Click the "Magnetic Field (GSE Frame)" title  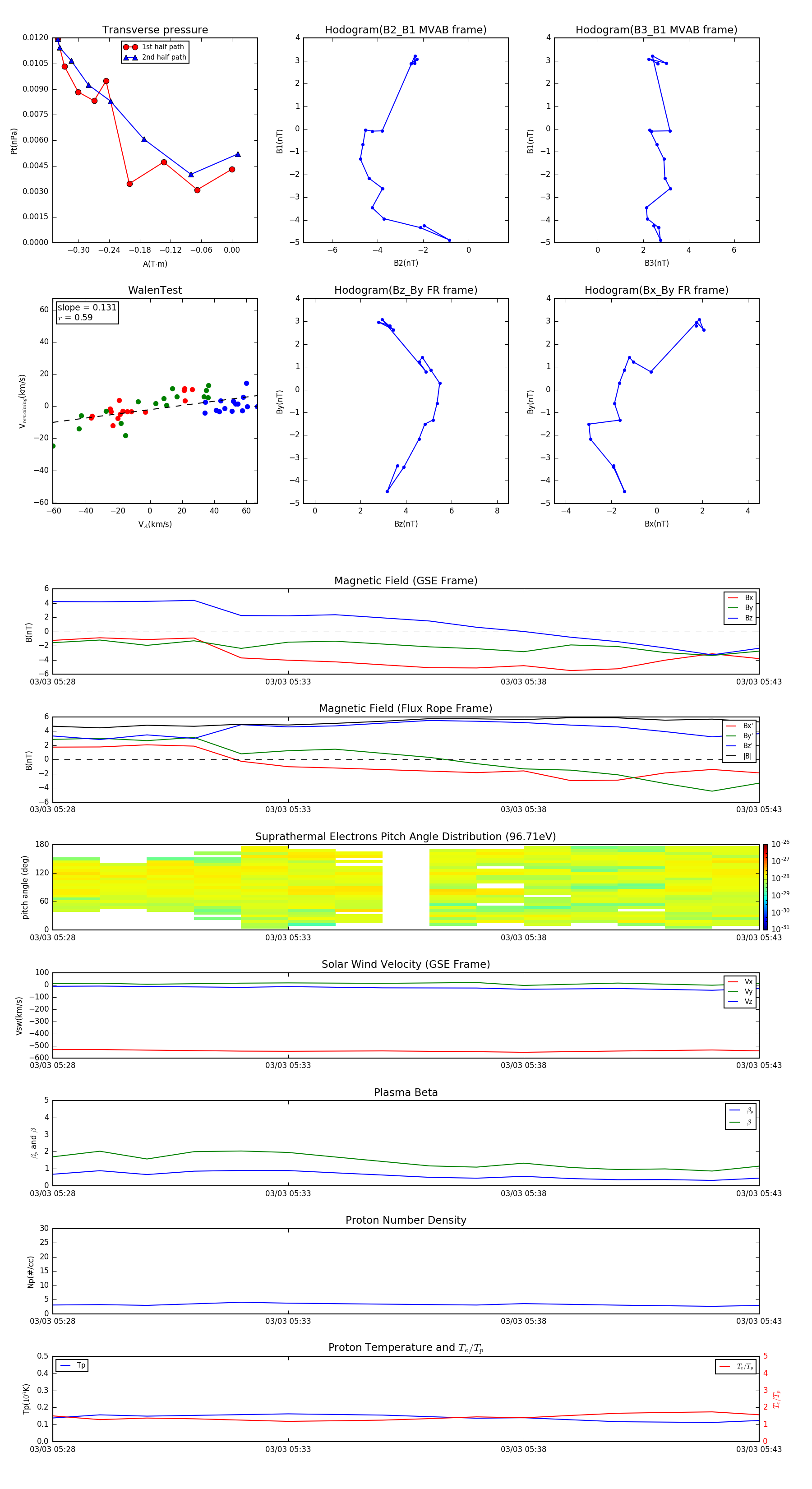point(406,581)
